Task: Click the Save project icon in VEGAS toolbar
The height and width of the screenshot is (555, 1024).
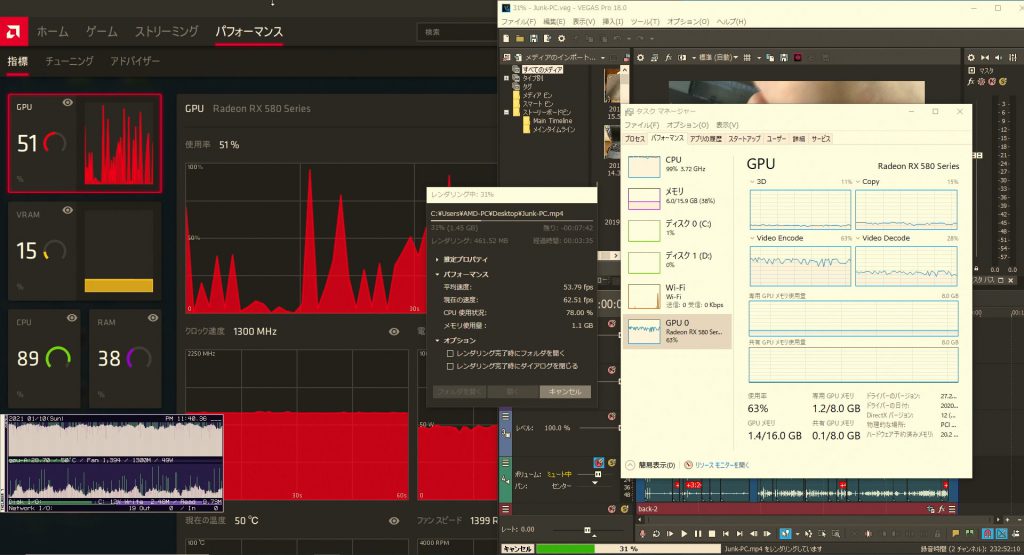Action: 535,38
